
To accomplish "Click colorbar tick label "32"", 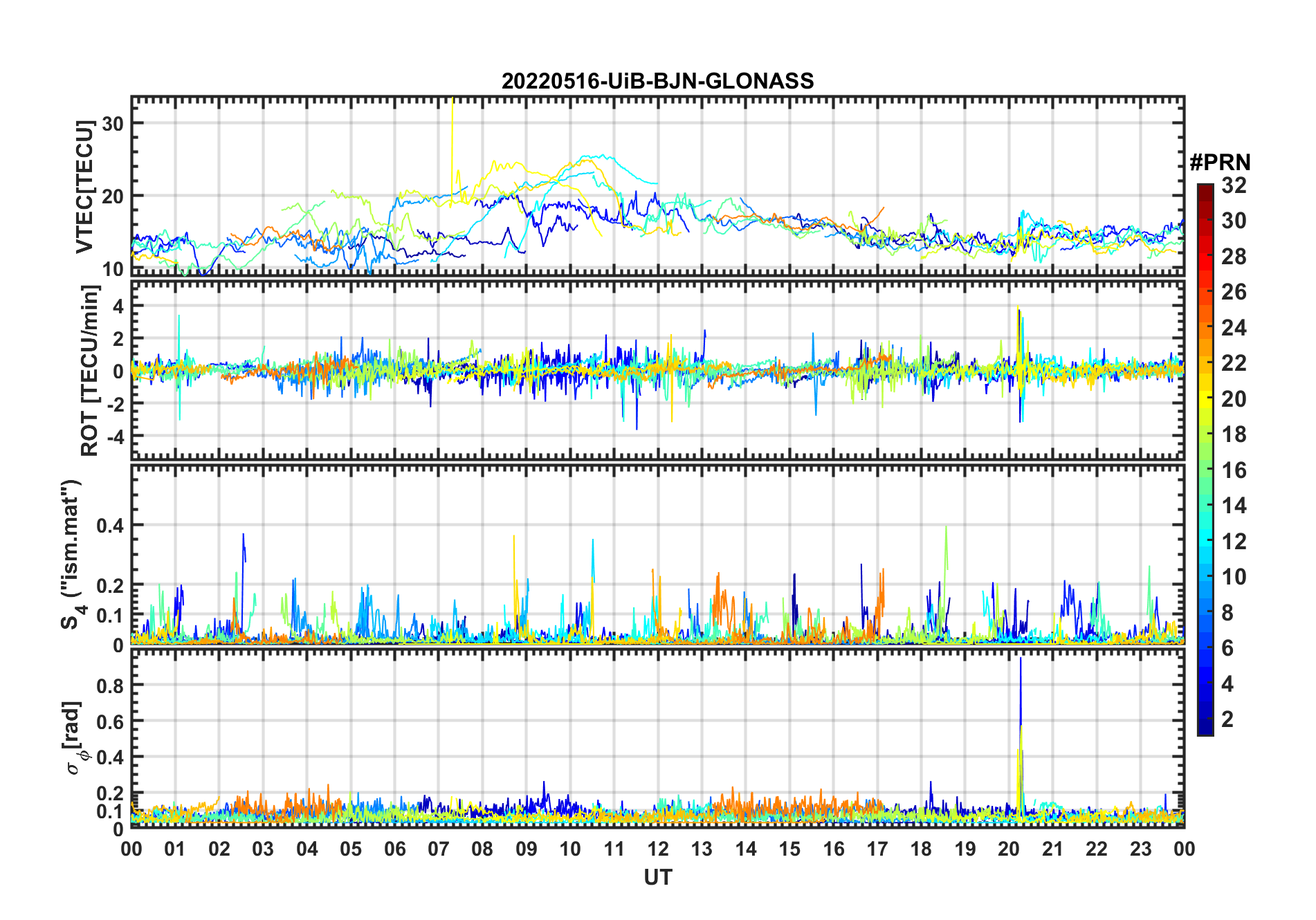I will [x=1234, y=185].
